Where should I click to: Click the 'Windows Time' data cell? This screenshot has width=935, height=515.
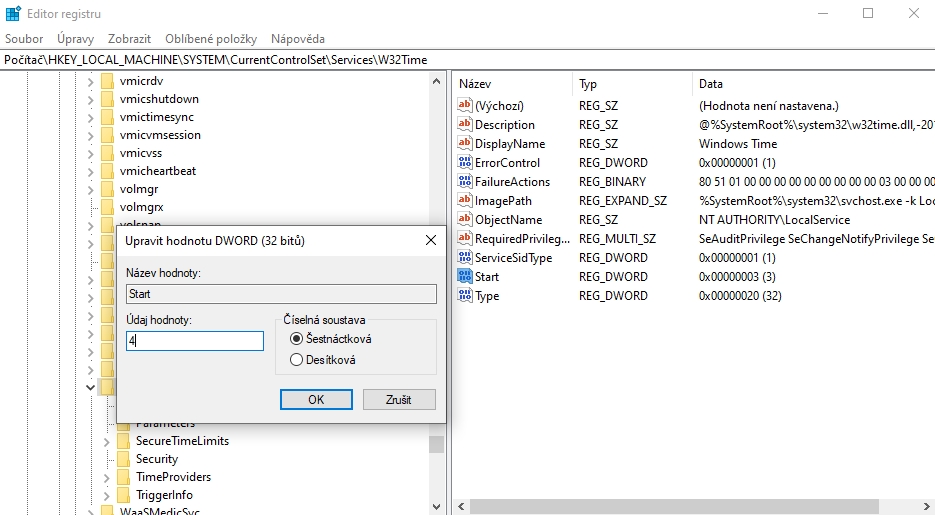click(738, 144)
